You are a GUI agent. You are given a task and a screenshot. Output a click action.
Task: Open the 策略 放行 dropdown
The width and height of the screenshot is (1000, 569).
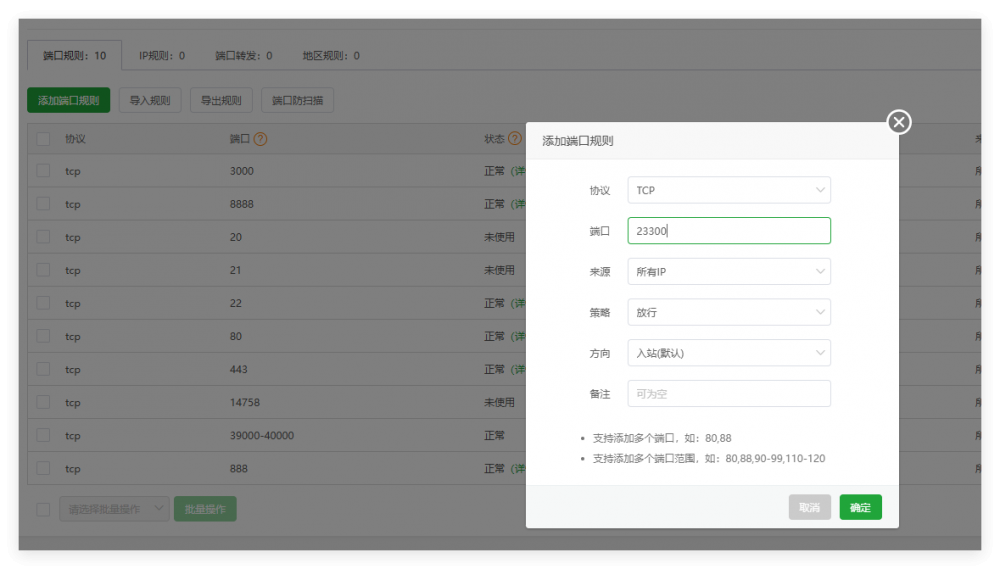click(728, 313)
